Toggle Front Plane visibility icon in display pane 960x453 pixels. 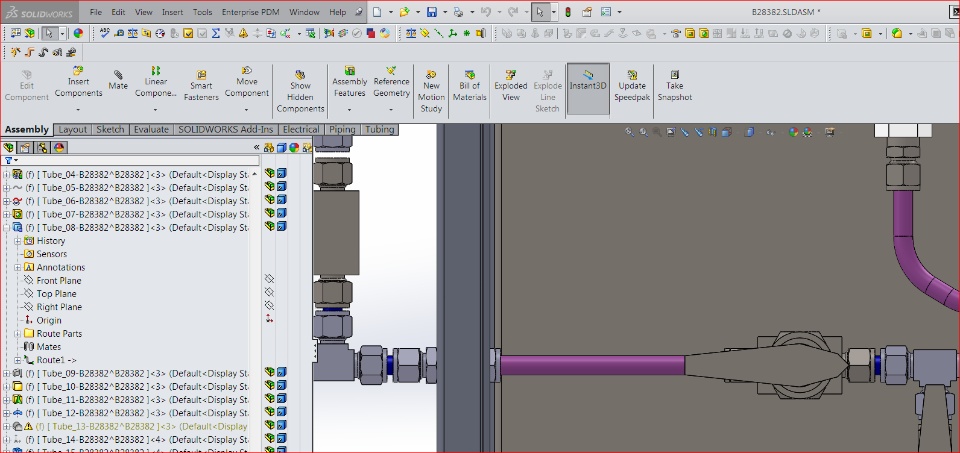click(x=269, y=280)
